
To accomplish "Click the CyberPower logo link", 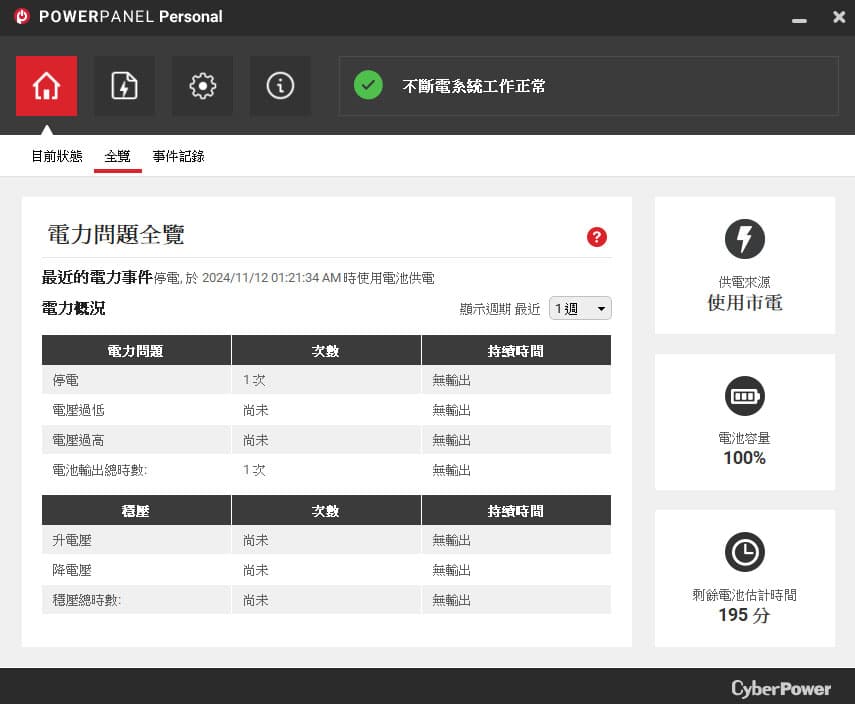I will click(x=781, y=688).
